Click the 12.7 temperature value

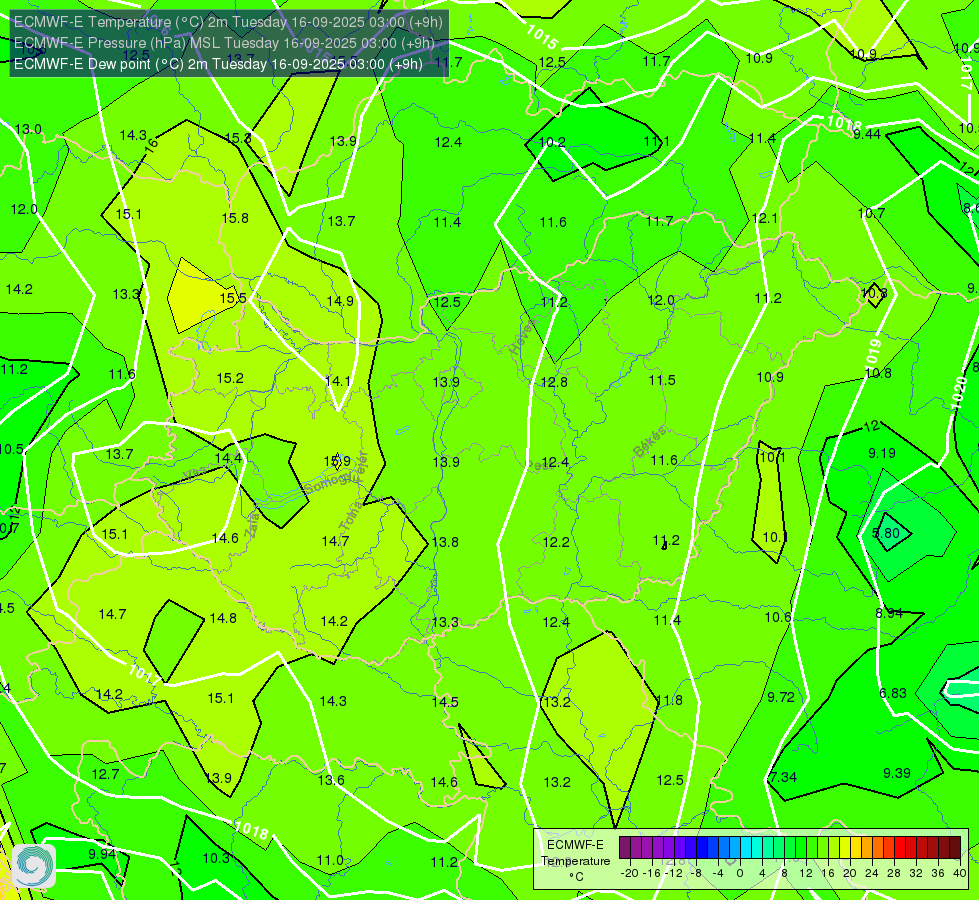point(105,774)
